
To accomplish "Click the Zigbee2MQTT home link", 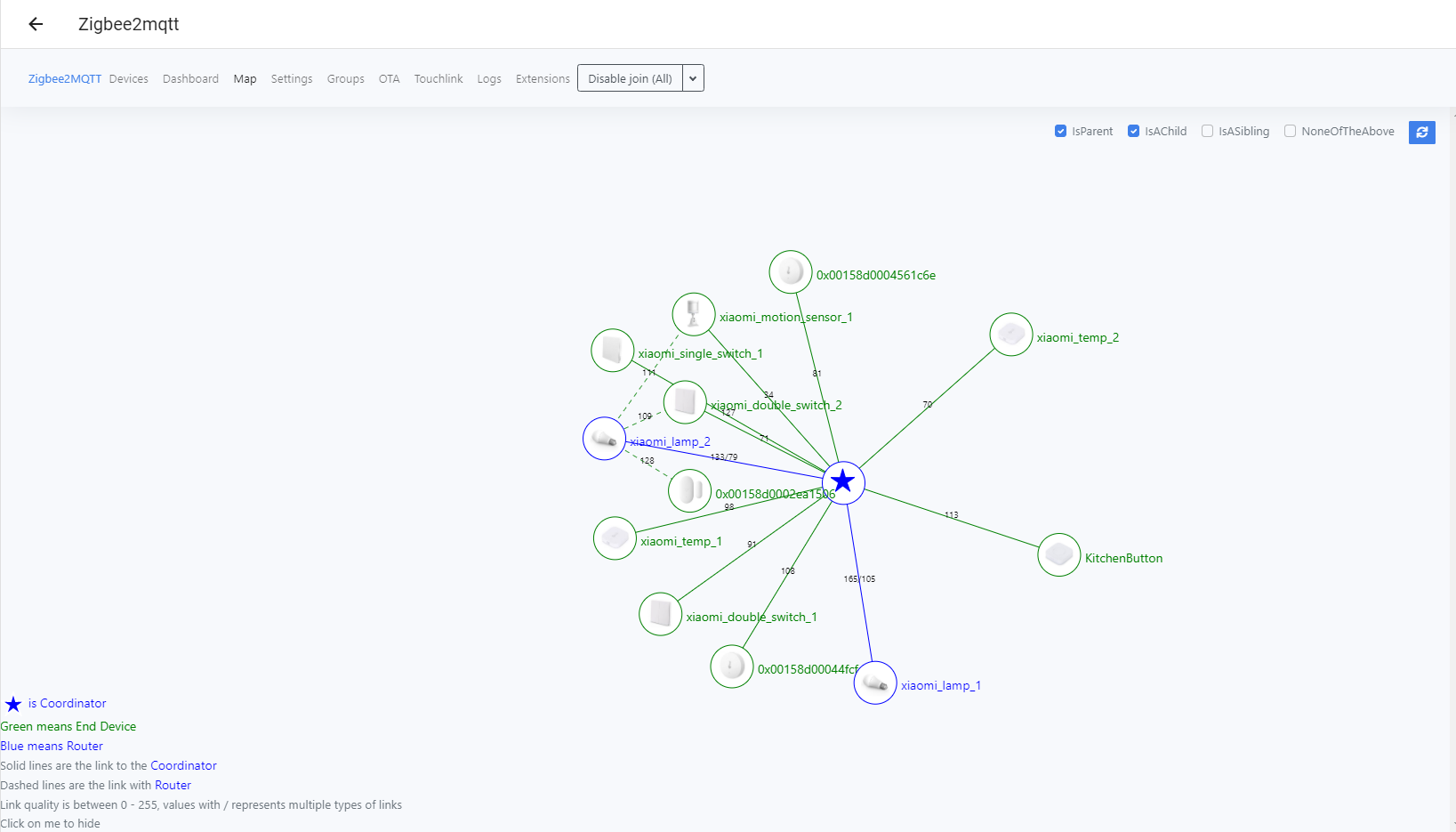I will click(x=65, y=79).
